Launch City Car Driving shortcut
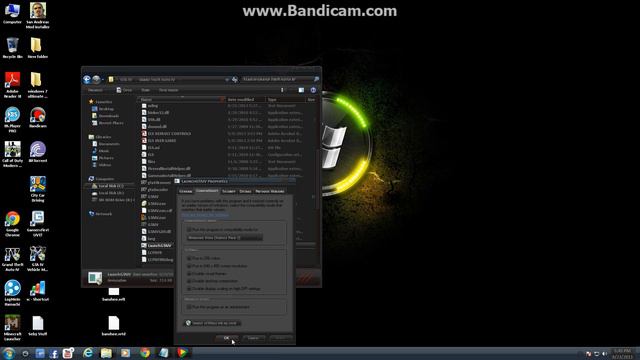The height and width of the screenshot is (360, 640). pyautogui.click(x=37, y=189)
